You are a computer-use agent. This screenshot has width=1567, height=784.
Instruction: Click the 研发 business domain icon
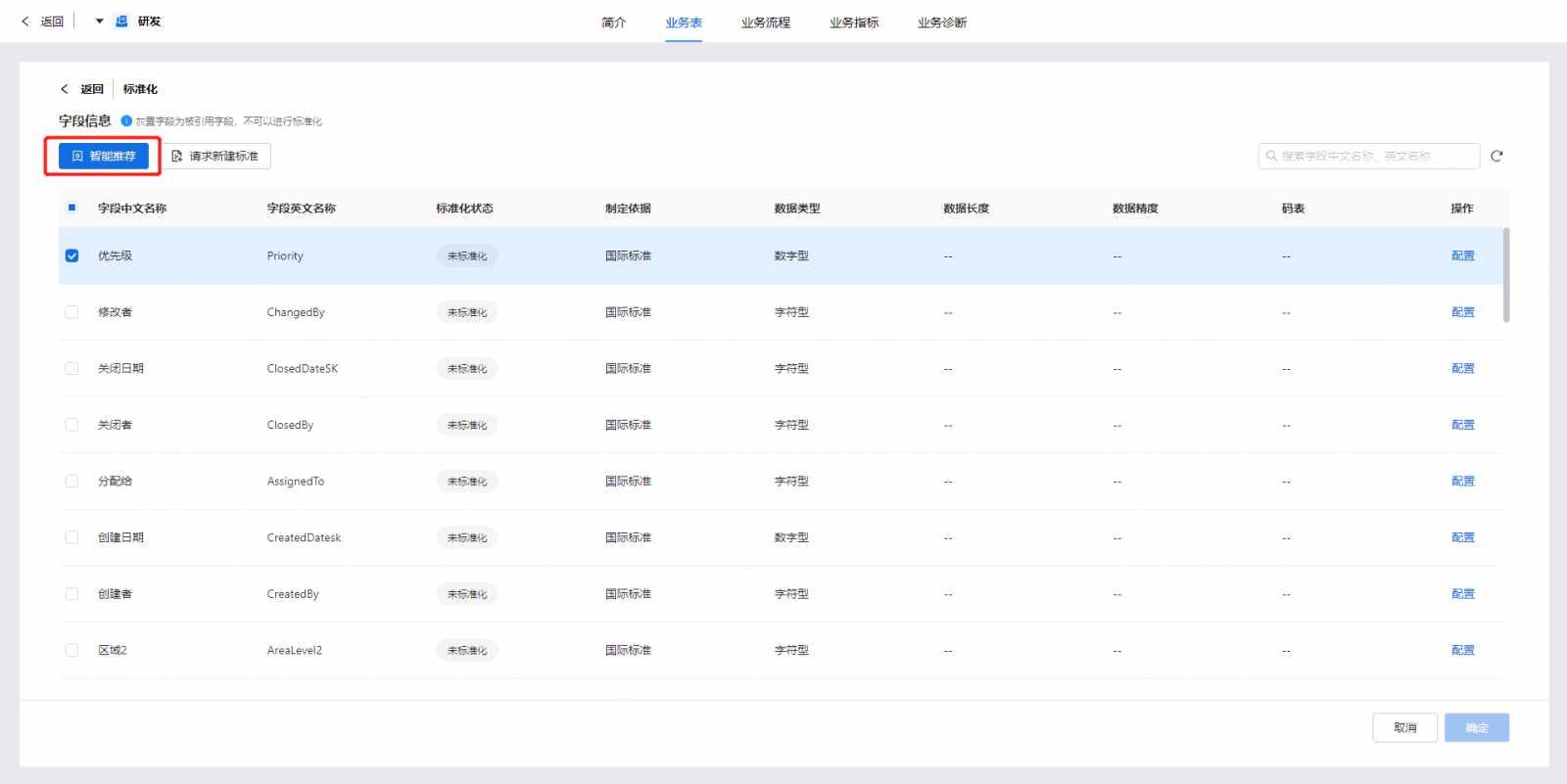pyautogui.click(x=122, y=22)
